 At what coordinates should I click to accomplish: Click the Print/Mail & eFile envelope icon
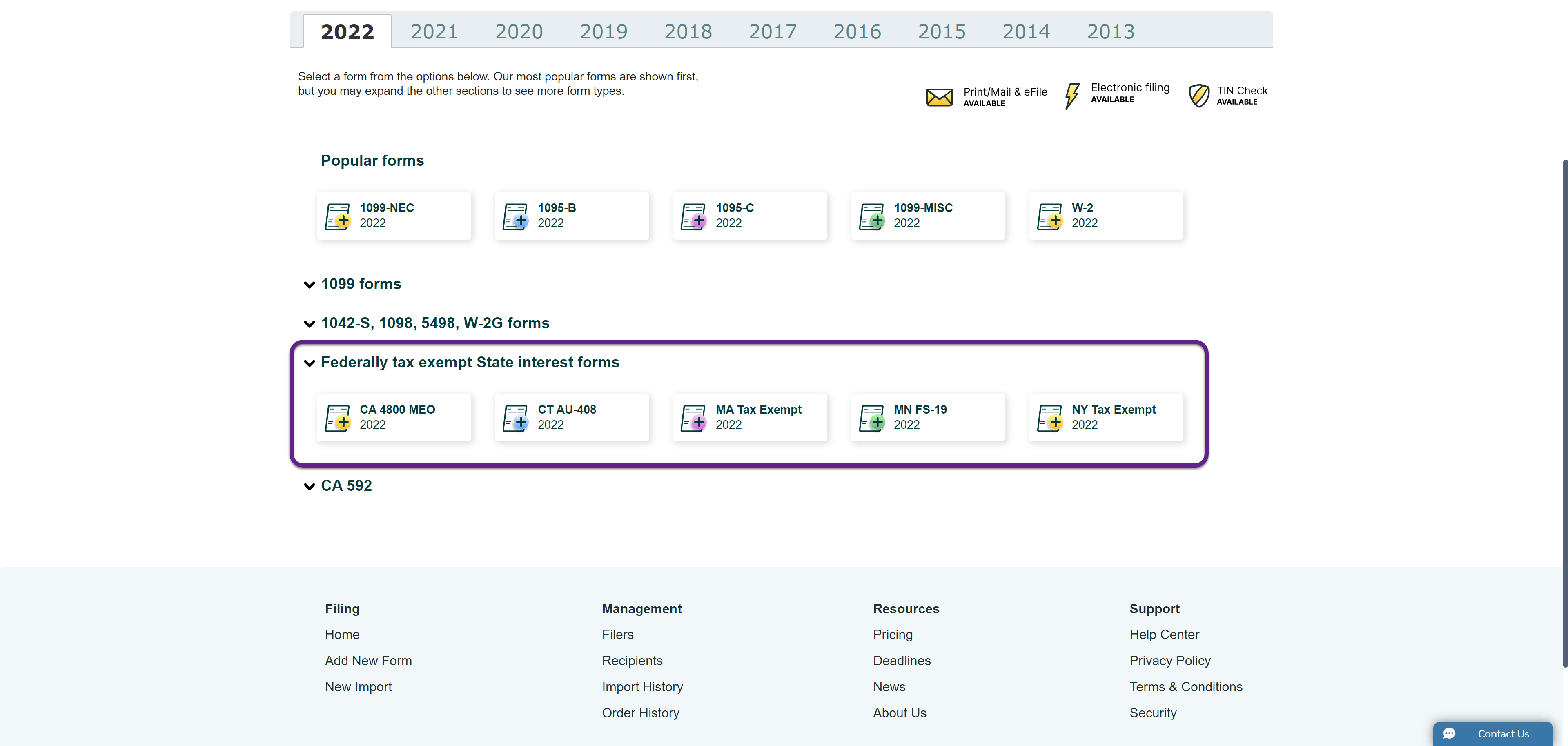[x=939, y=96]
